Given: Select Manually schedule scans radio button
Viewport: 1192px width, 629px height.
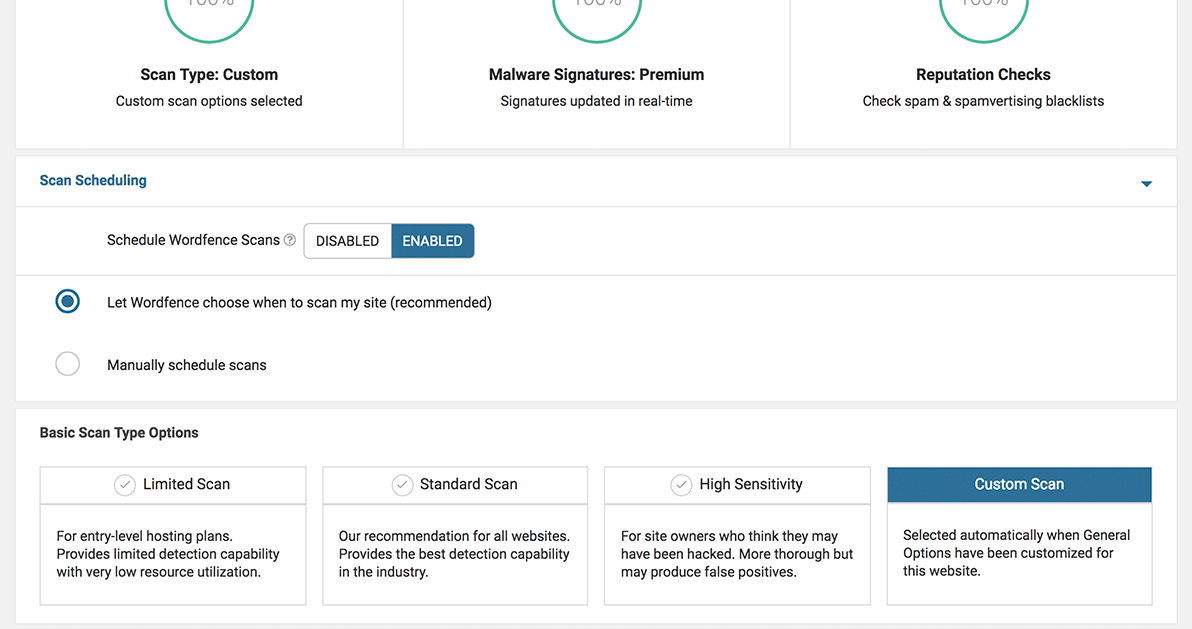Looking at the screenshot, I should click(68, 364).
